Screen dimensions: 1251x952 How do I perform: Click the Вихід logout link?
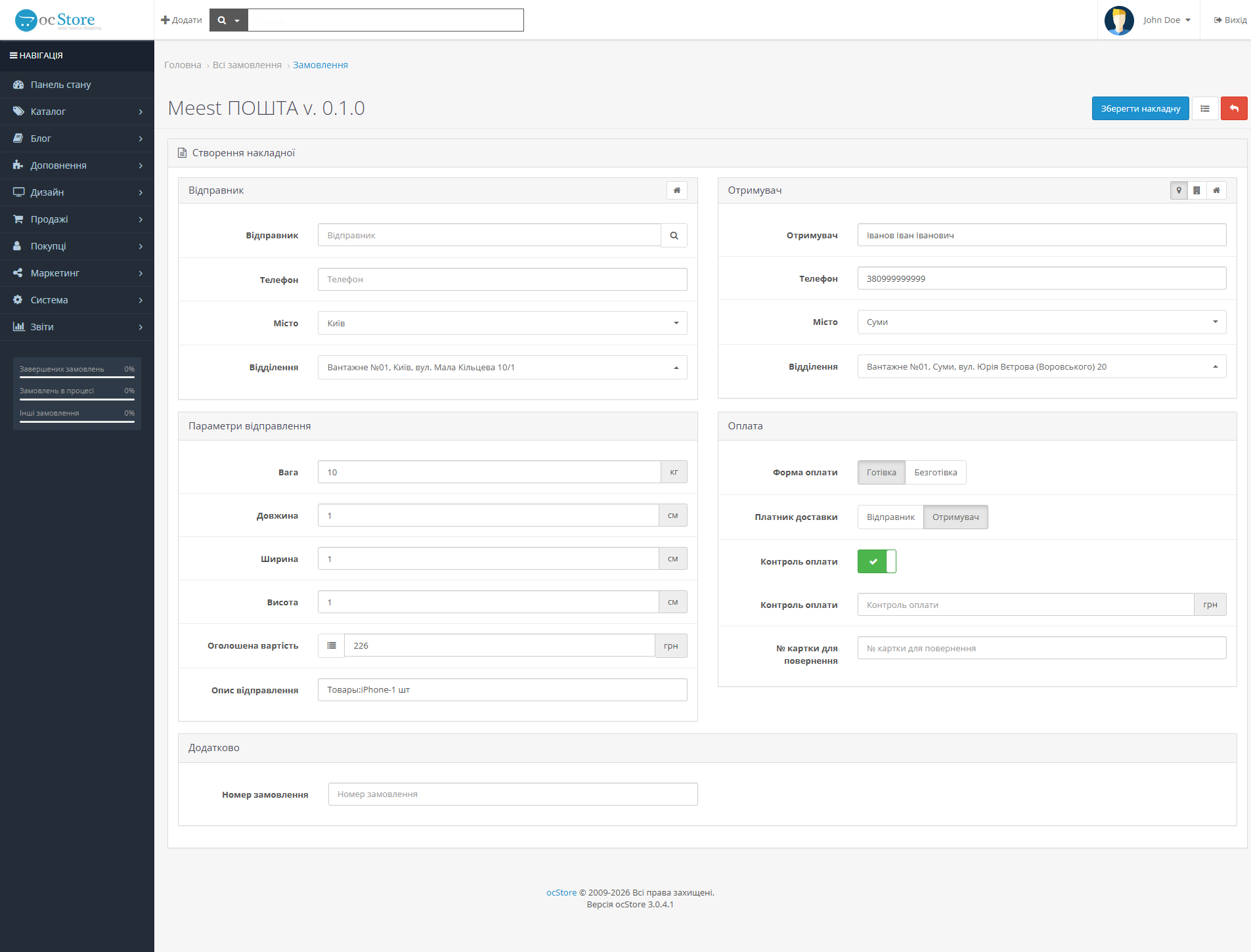(1230, 20)
